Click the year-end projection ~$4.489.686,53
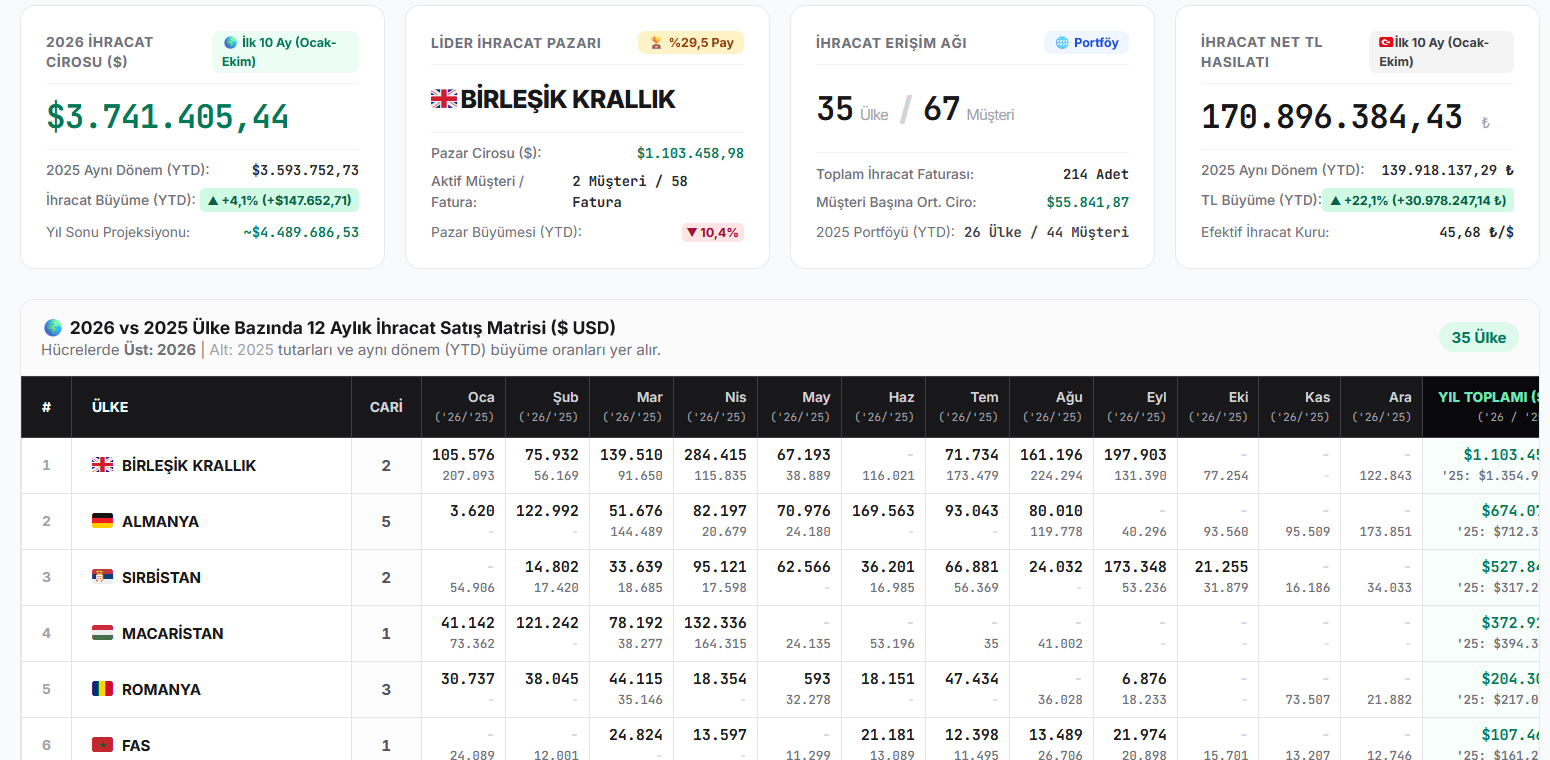Image resolution: width=1550 pixels, height=760 pixels. 301,233
